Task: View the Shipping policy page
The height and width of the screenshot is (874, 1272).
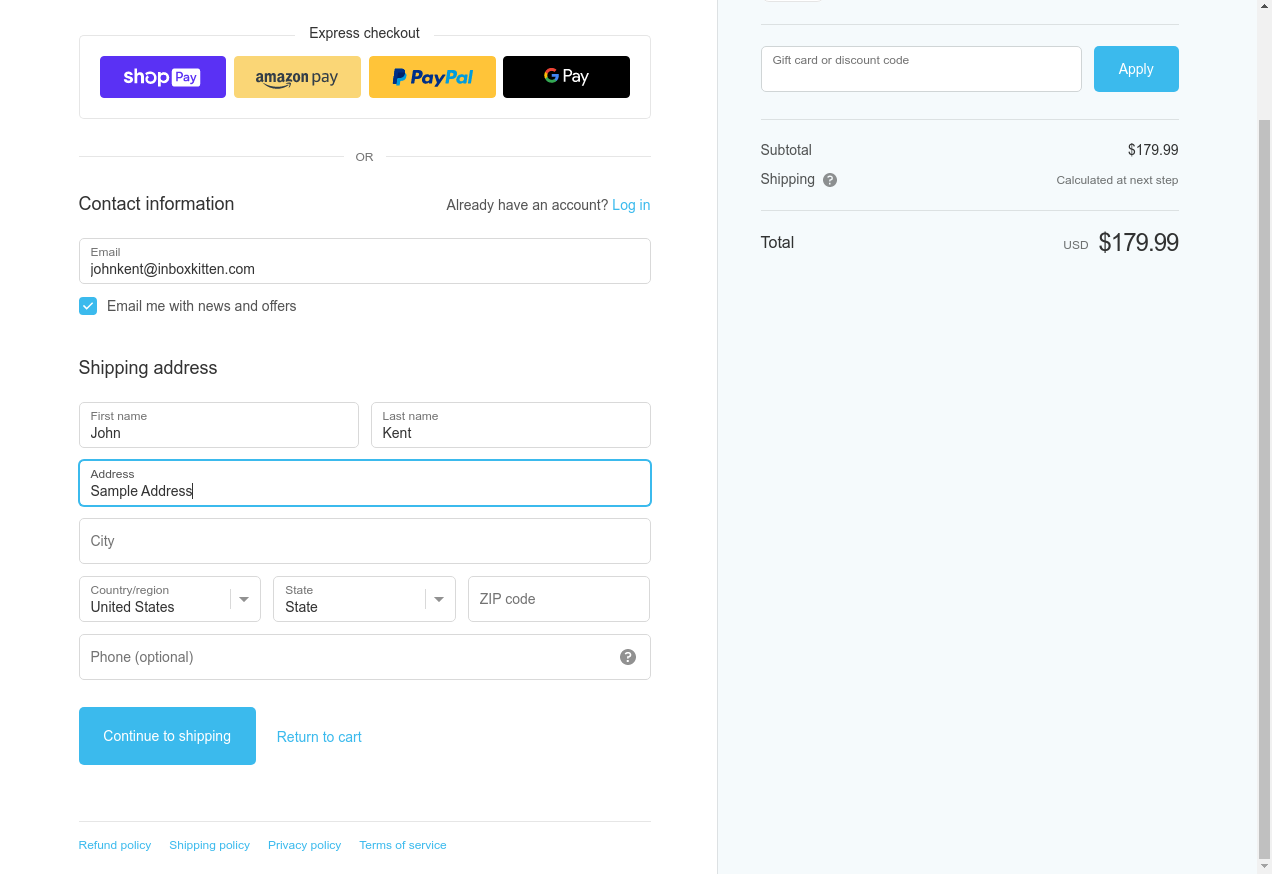Action: 210,845
